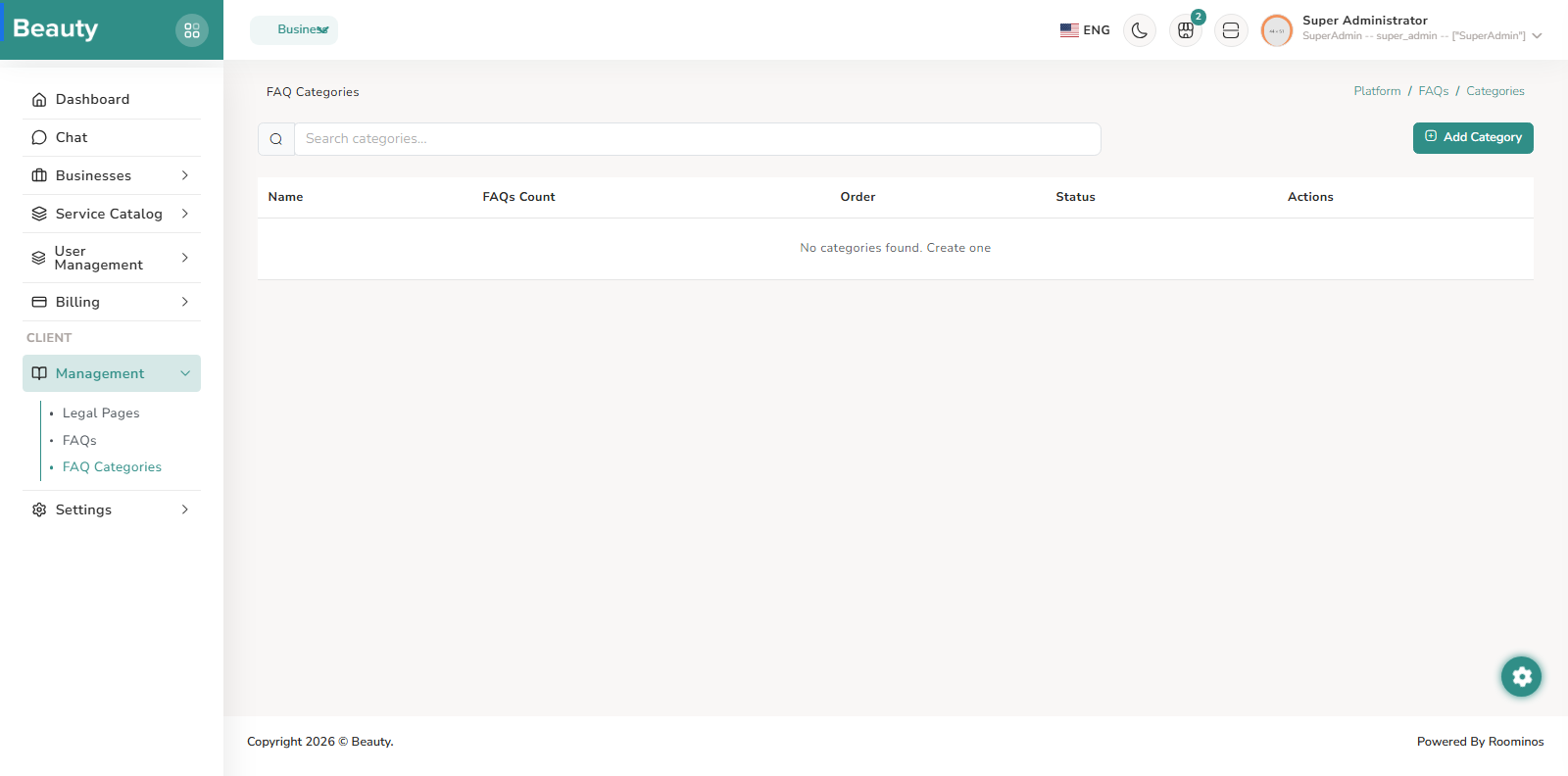Expand the Businesses chevron arrow

(185, 175)
